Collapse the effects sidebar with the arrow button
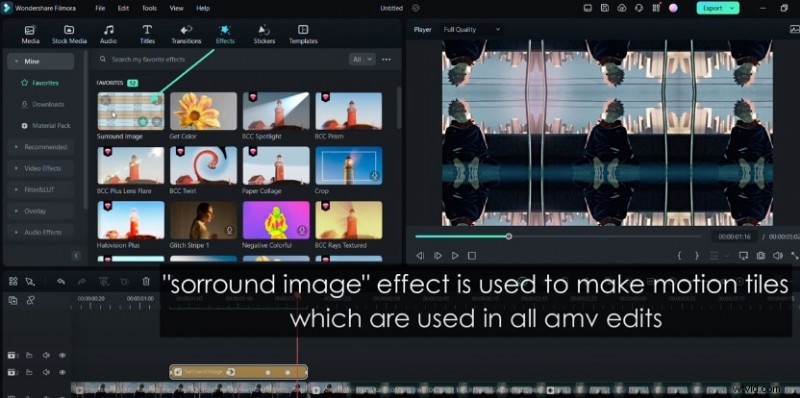The width and height of the screenshot is (800, 398). coord(77,256)
